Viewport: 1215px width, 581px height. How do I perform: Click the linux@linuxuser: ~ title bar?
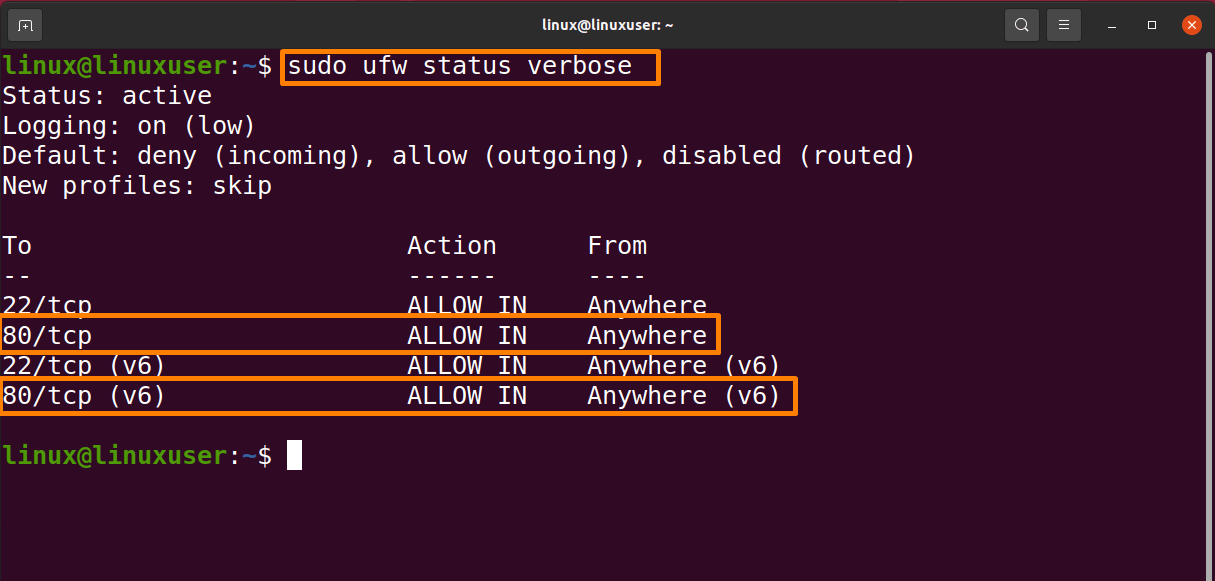(x=607, y=24)
